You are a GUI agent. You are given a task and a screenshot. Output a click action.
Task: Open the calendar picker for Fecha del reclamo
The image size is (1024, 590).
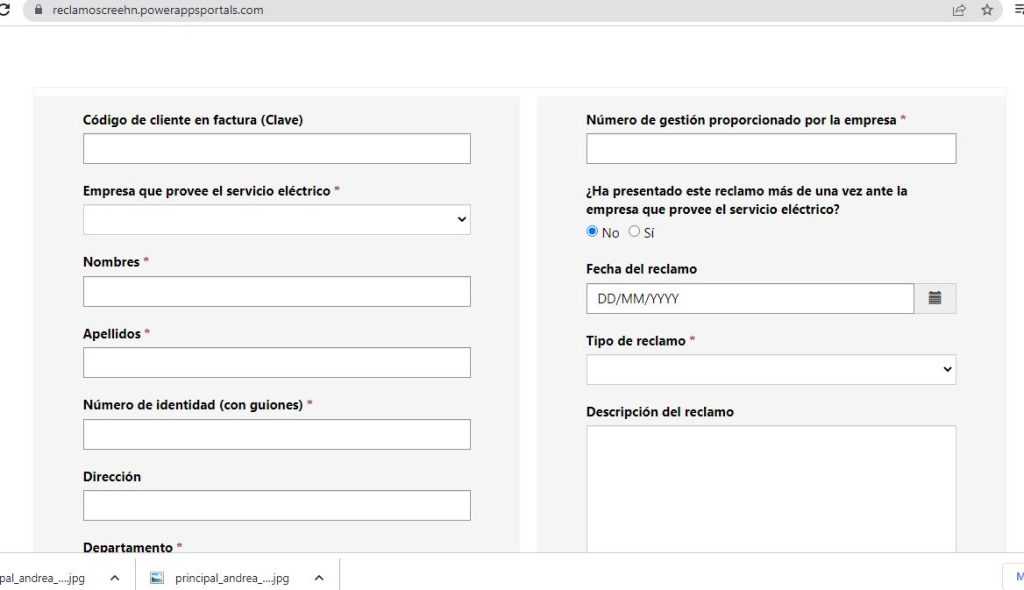click(935, 298)
